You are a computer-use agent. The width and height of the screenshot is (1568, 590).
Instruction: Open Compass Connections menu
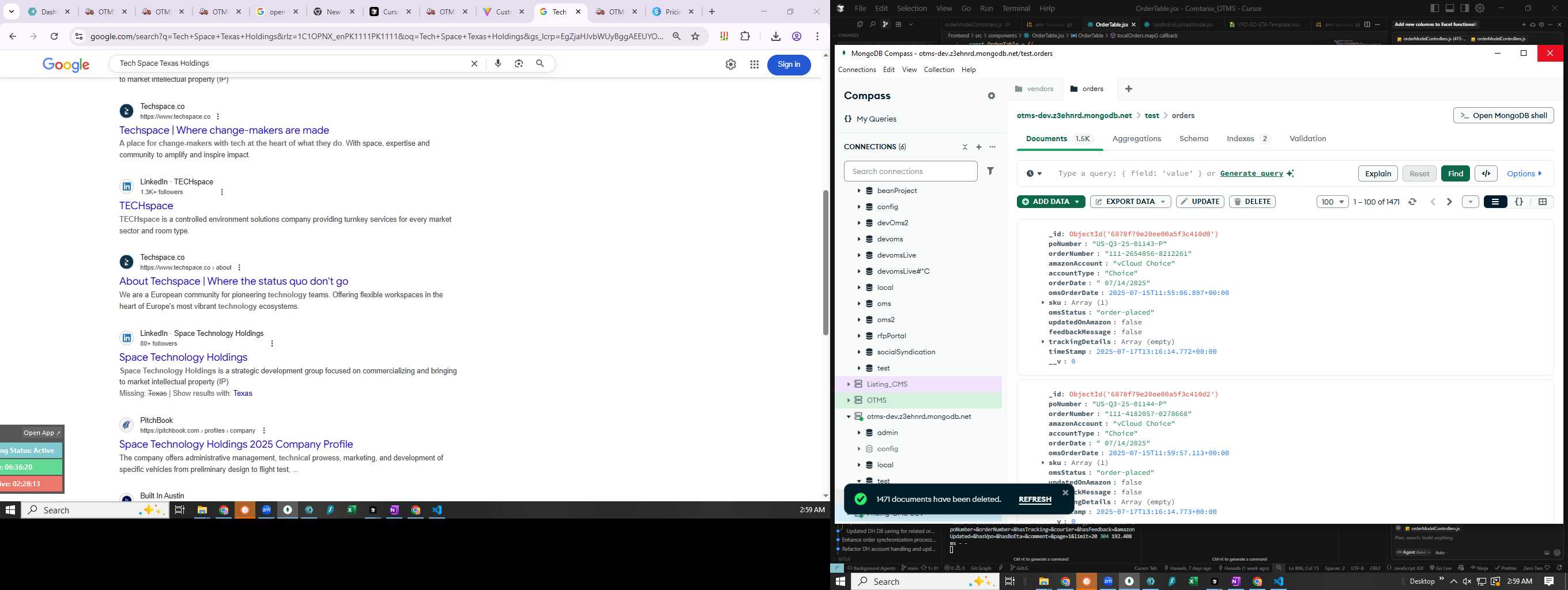(857, 70)
